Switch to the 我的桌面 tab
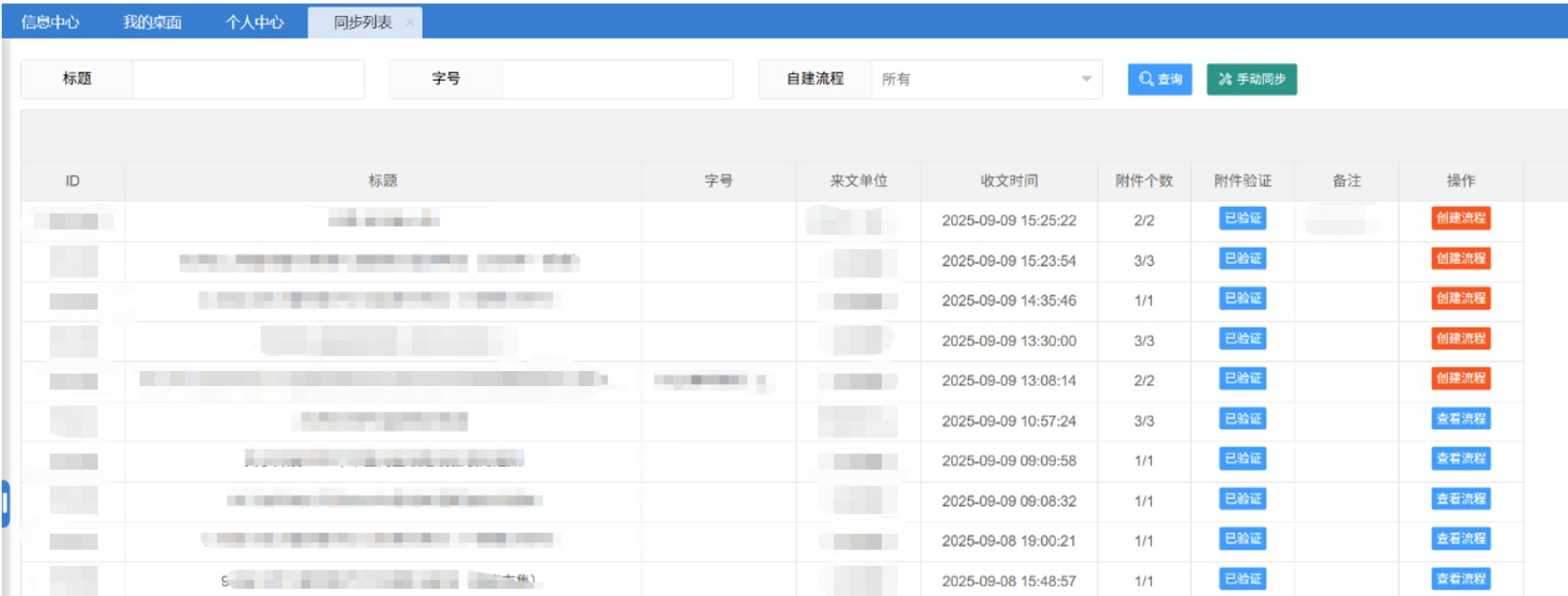The width and height of the screenshot is (1568, 596). 152,22
